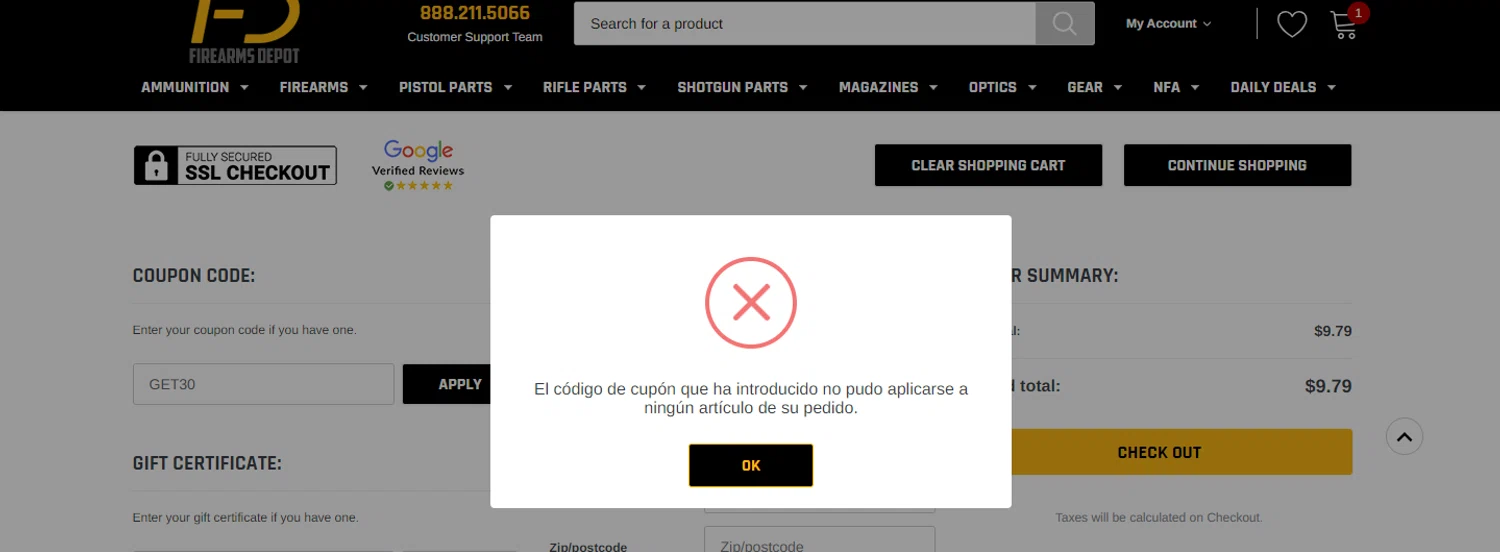Click the yellow Check Out button
Screen dimensions: 1500x552
click(1159, 452)
